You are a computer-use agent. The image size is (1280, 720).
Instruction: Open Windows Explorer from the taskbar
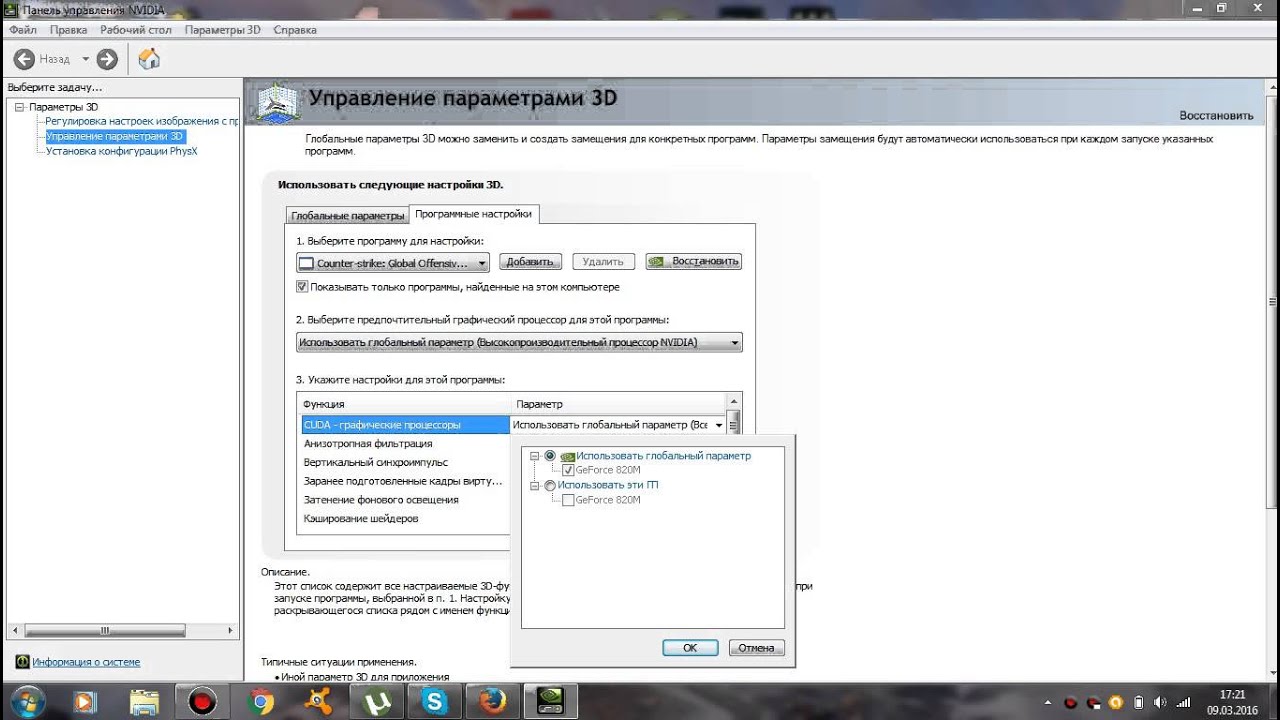tap(144, 702)
